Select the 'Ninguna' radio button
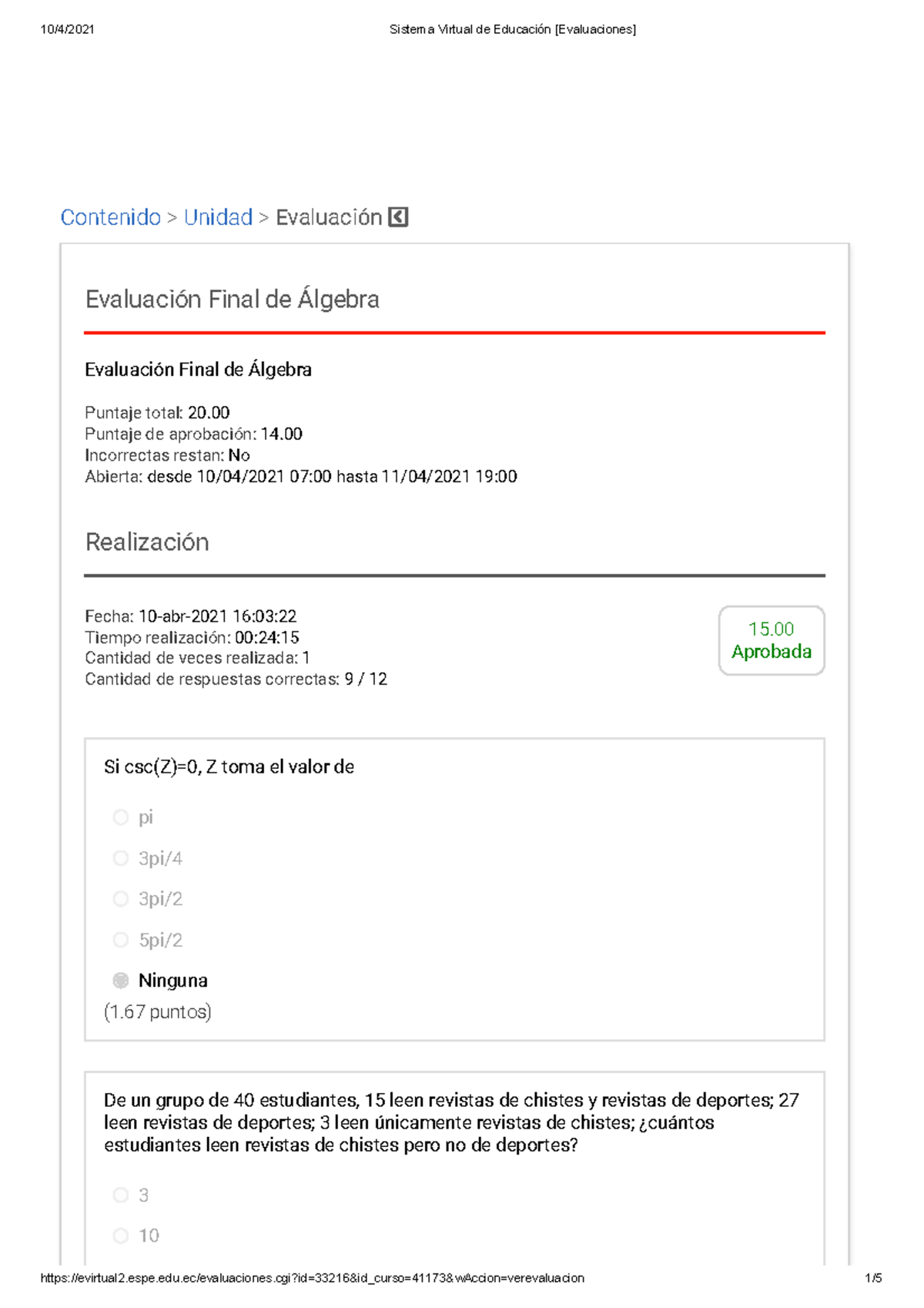Viewport: 924px width, 1308px height. (121, 981)
